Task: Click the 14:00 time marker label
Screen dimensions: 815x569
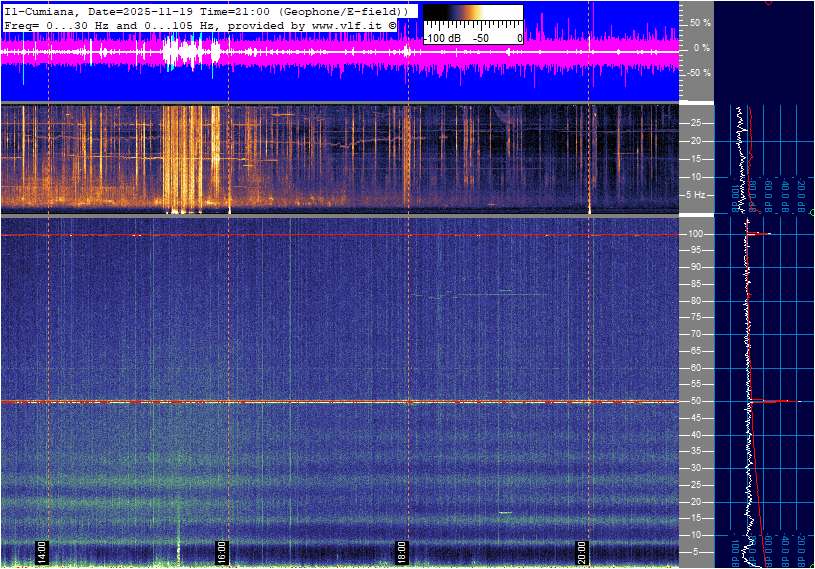Action: [42, 551]
